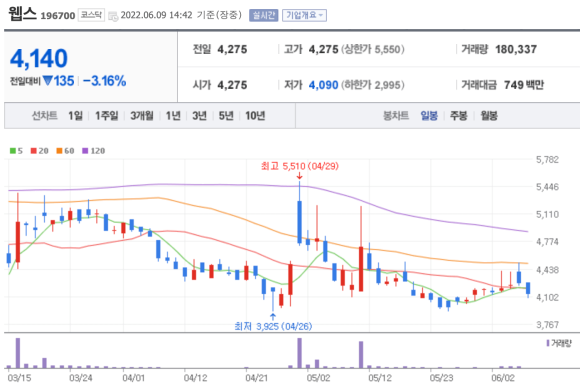
Task: Click the current price 4,140
Action: (39, 58)
